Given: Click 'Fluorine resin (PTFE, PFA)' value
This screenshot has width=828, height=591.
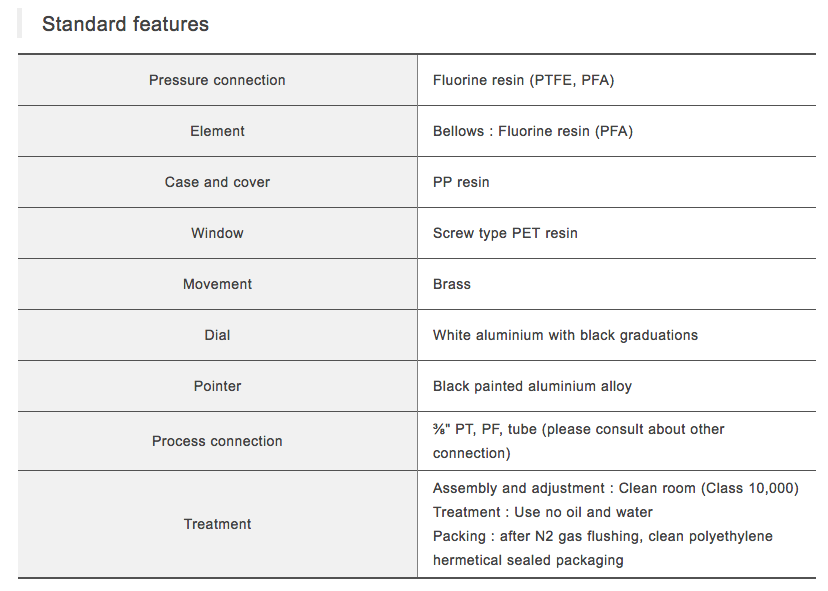Looking at the screenshot, I should point(523,80).
